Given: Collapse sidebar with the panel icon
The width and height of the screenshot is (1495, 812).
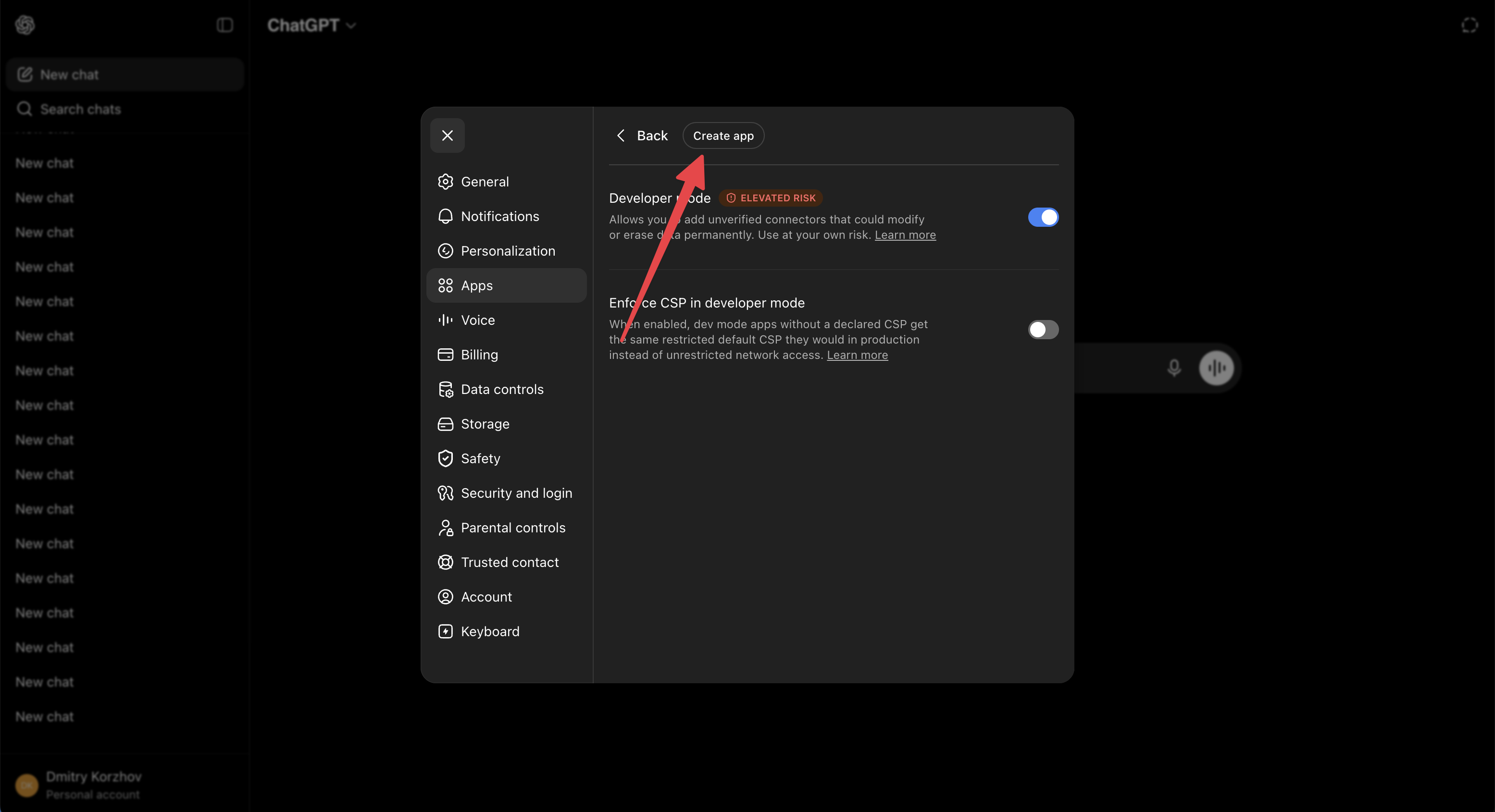Looking at the screenshot, I should (224, 25).
